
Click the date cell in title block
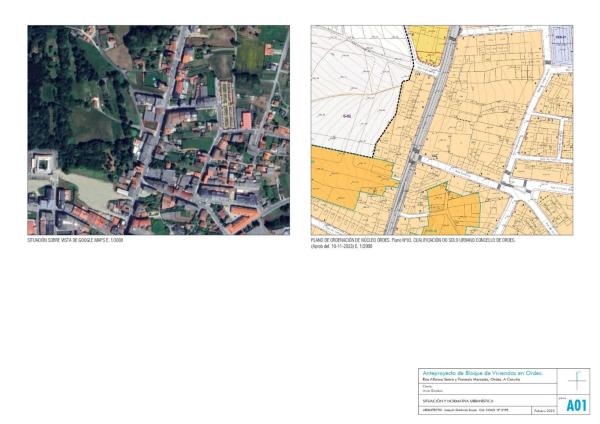[x=542, y=410]
